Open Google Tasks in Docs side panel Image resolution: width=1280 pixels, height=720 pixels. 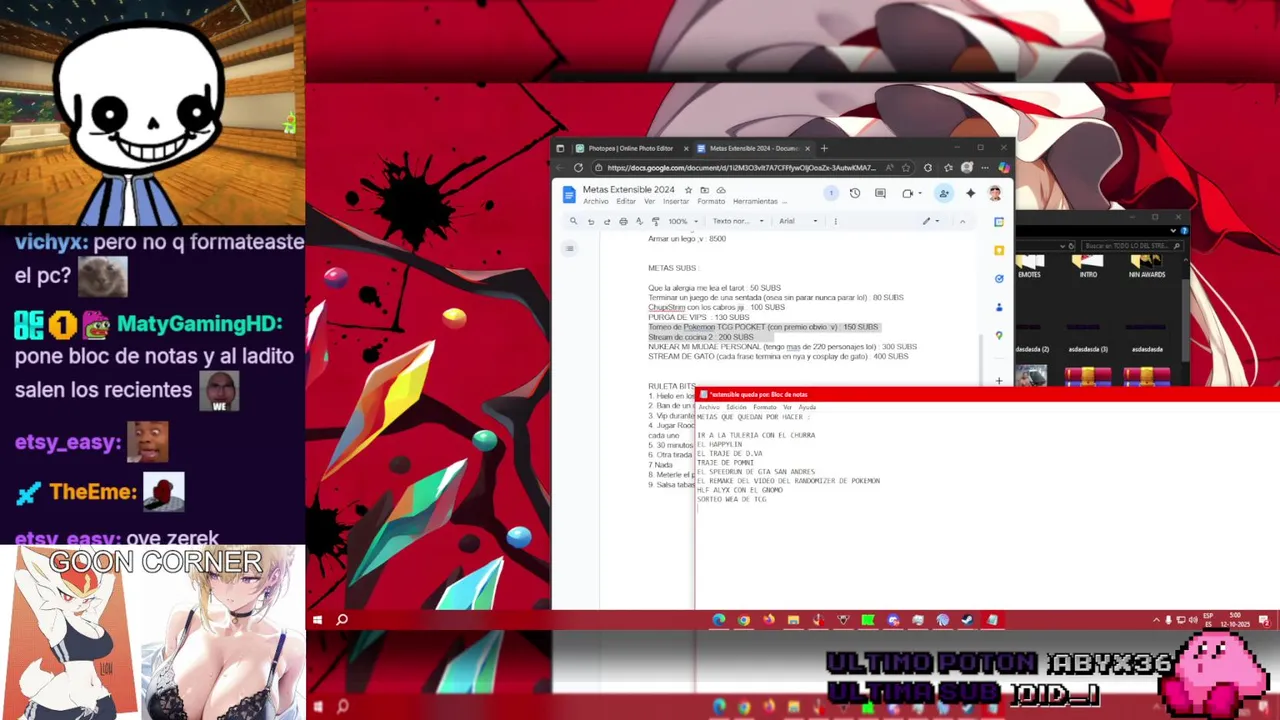(x=998, y=279)
